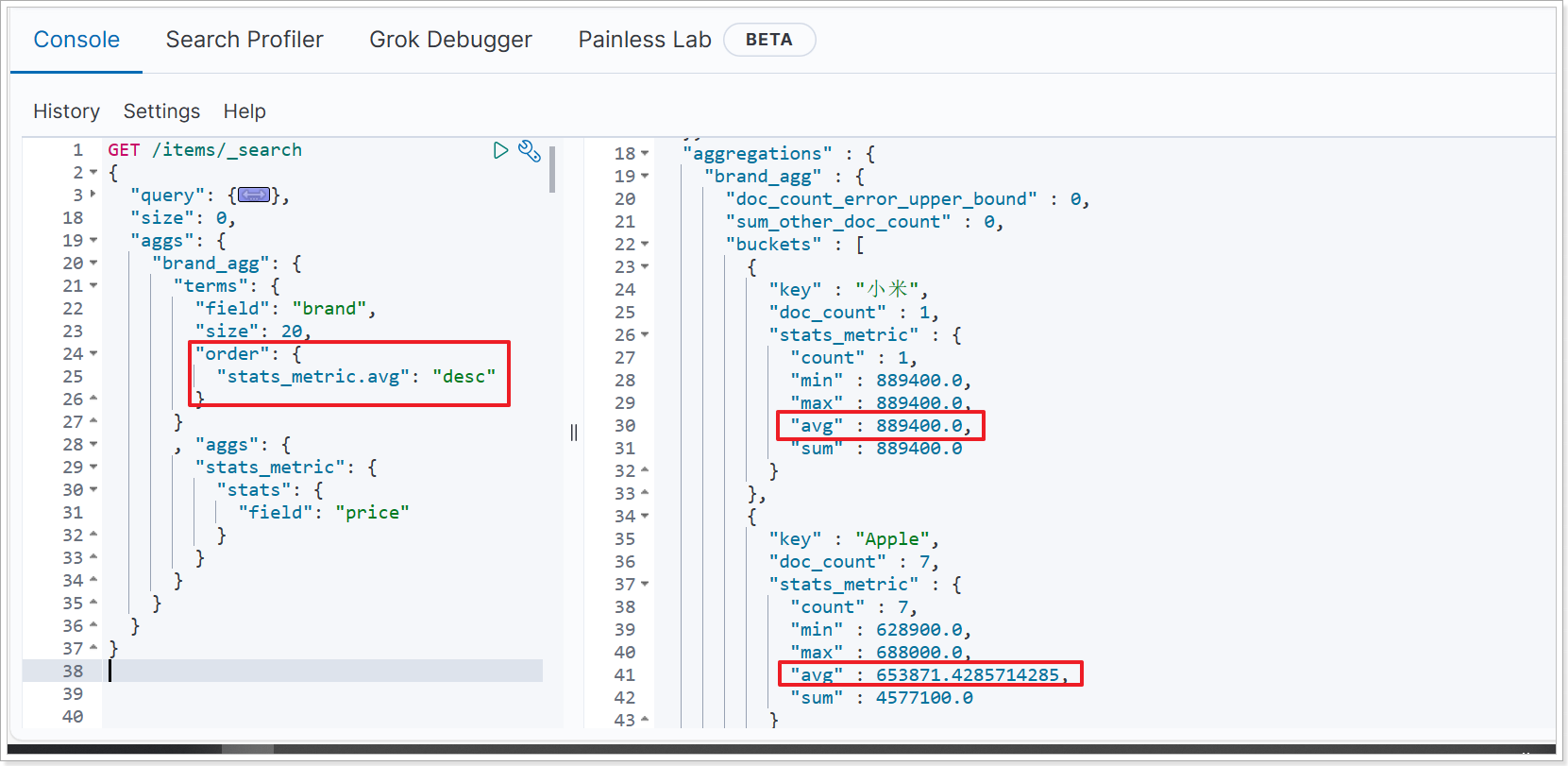1568x766 pixels.
Task: Click the request editor vertical scrollbar
Action: 551,169
